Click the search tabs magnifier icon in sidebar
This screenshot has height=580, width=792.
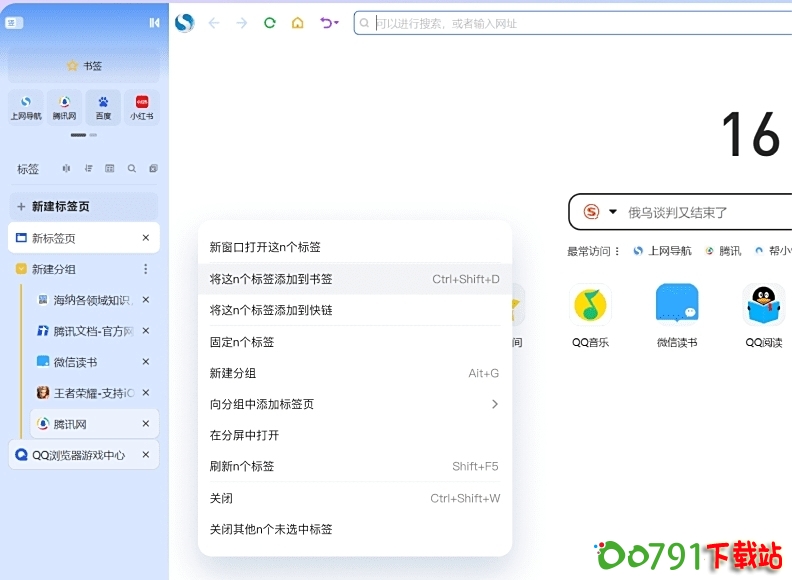click(x=132, y=169)
